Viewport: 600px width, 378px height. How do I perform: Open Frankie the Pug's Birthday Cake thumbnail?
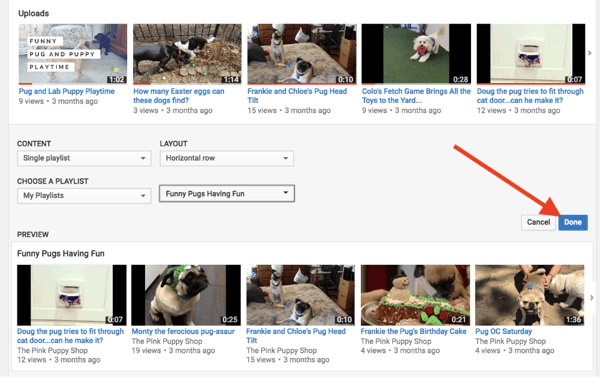(x=415, y=295)
